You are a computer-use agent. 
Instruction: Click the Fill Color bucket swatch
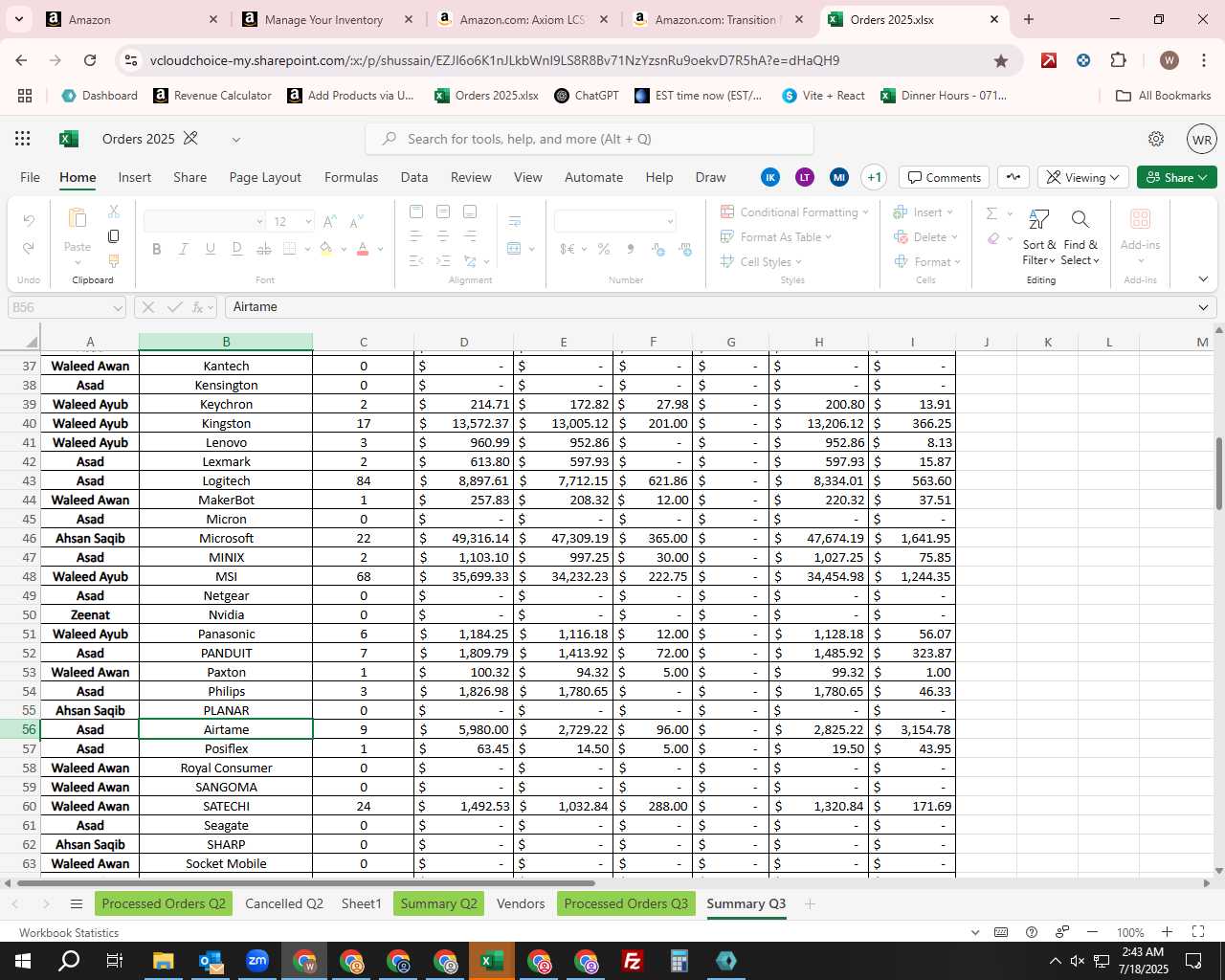click(326, 249)
